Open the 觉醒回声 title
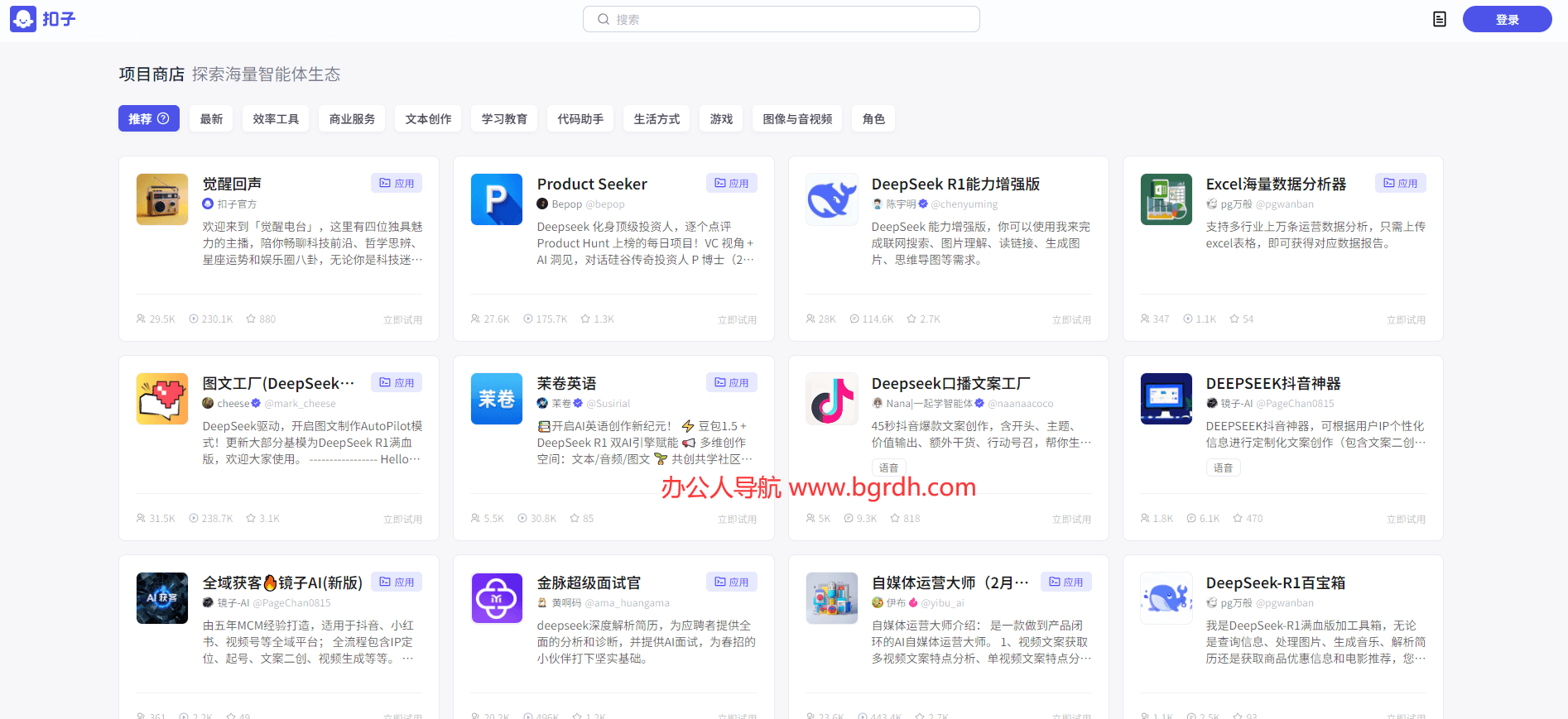 pyautogui.click(x=232, y=184)
